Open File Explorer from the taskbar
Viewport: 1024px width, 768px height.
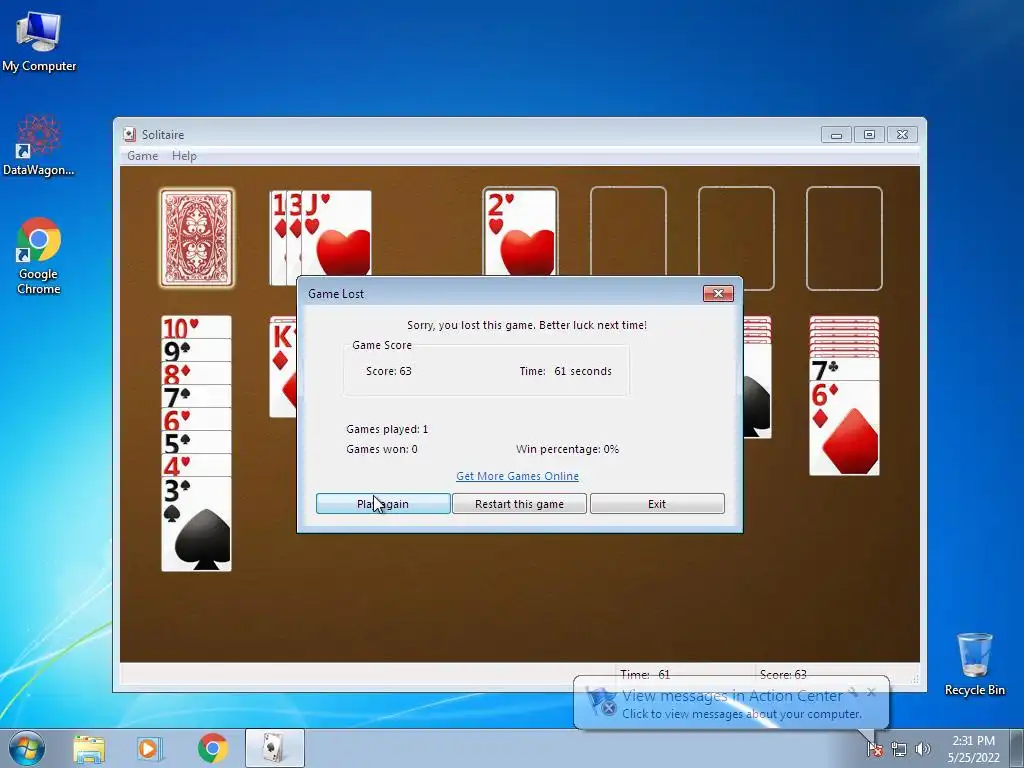pos(89,748)
